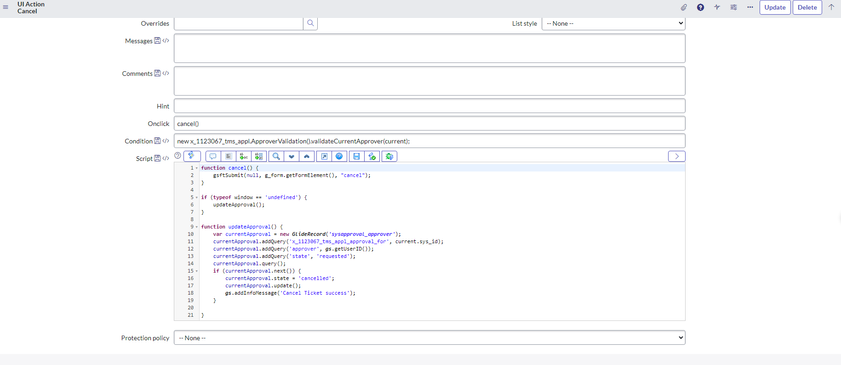
Task: Click the disk icon beside Condition label
Action: (x=158, y=141)
